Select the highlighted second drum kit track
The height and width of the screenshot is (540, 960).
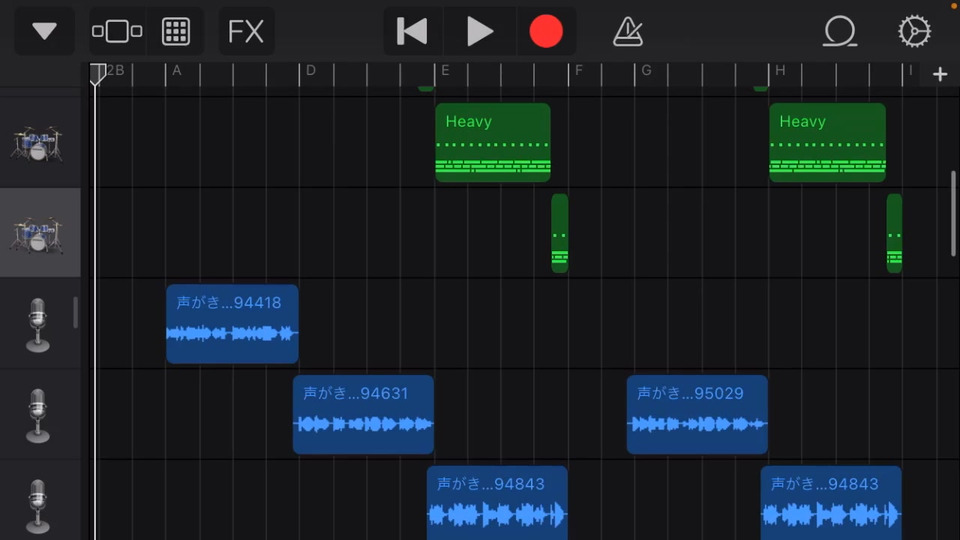click(40, 233)
